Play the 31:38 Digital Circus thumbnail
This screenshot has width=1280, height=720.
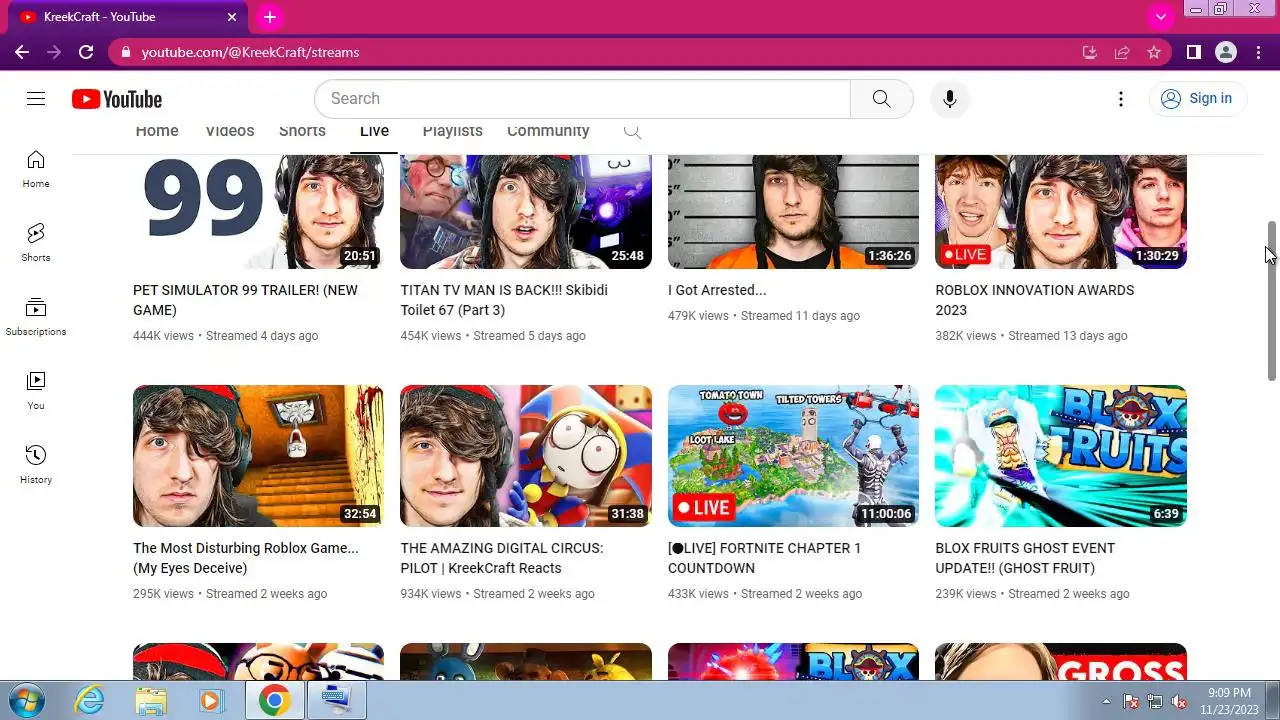(526, 456)
